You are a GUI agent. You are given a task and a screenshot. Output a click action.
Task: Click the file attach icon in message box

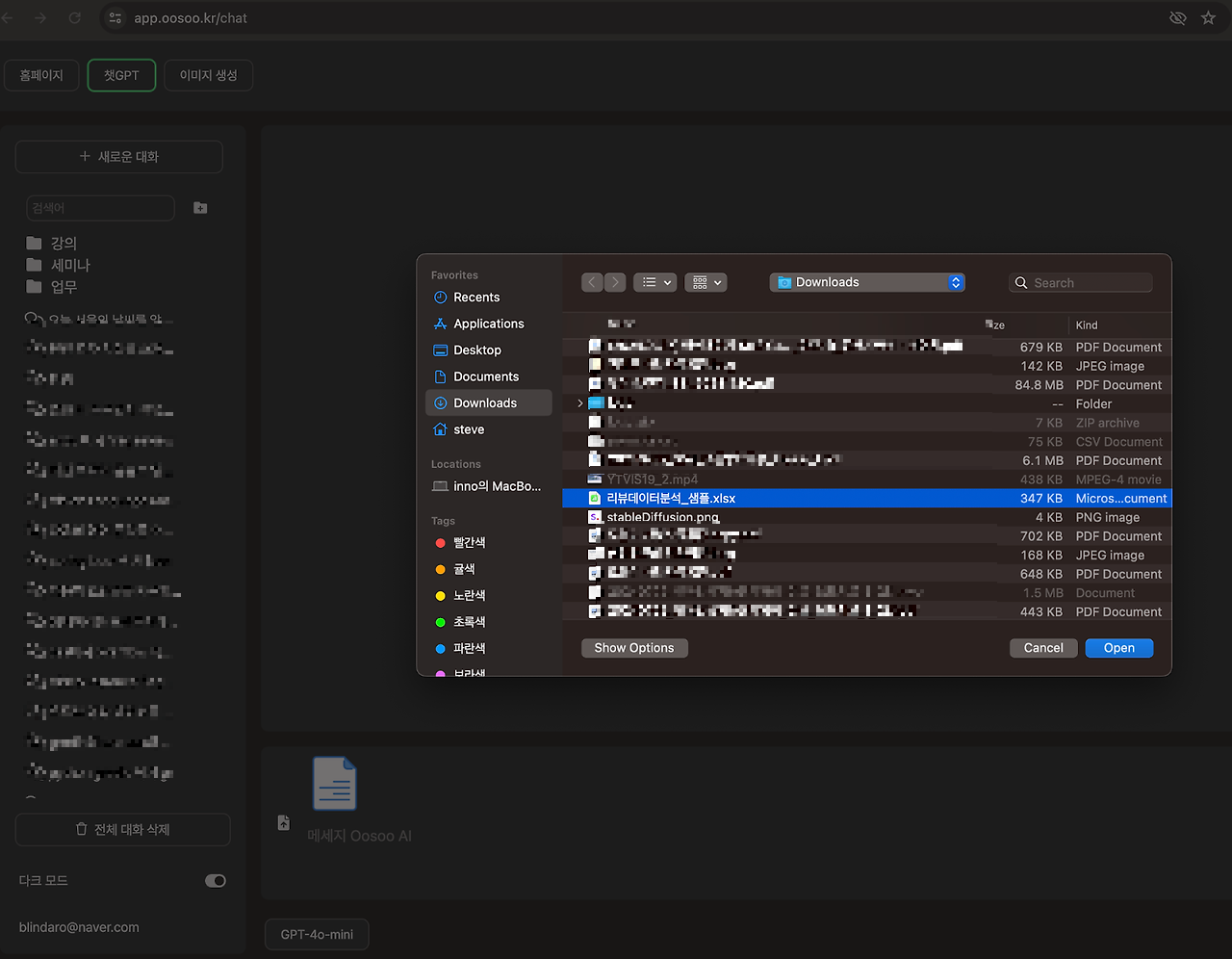click(x=283, y=822)
